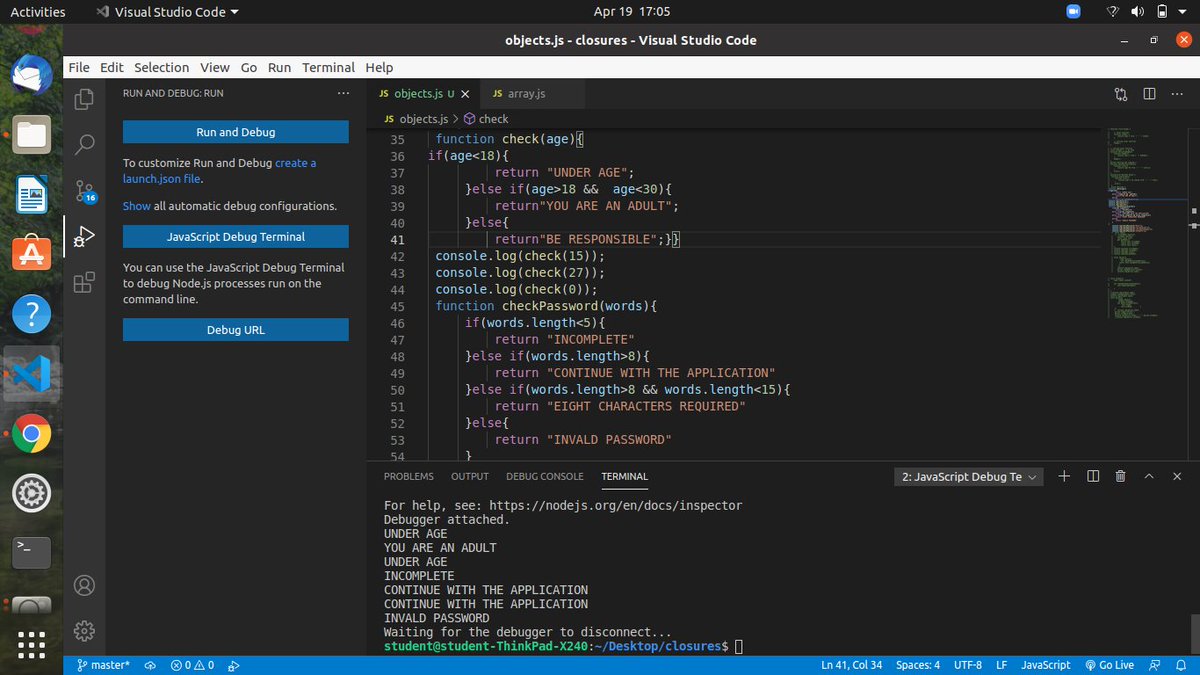The height and width of the screenshot is (675, 1200).
Task: Click master* branch in status bar
Action: [x=103, y=665]
